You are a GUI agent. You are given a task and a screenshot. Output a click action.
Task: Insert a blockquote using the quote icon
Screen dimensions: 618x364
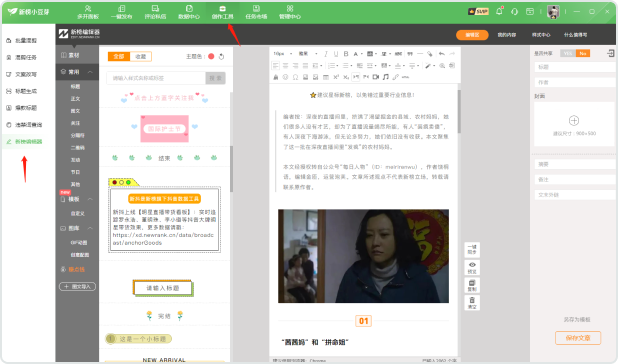410,54
